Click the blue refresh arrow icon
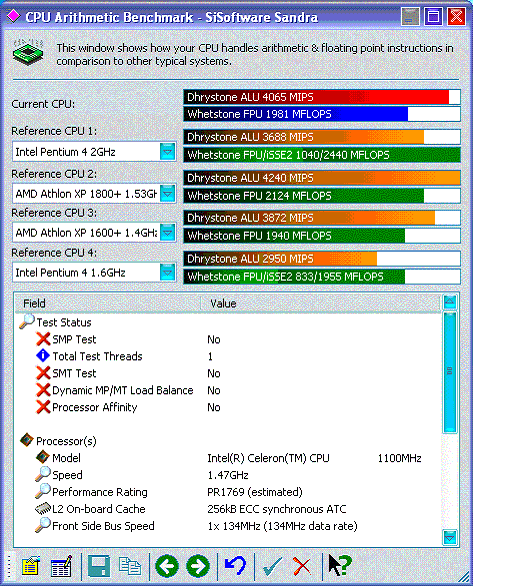The height and width of the screenshot is (587, 512). pos(235,565)
